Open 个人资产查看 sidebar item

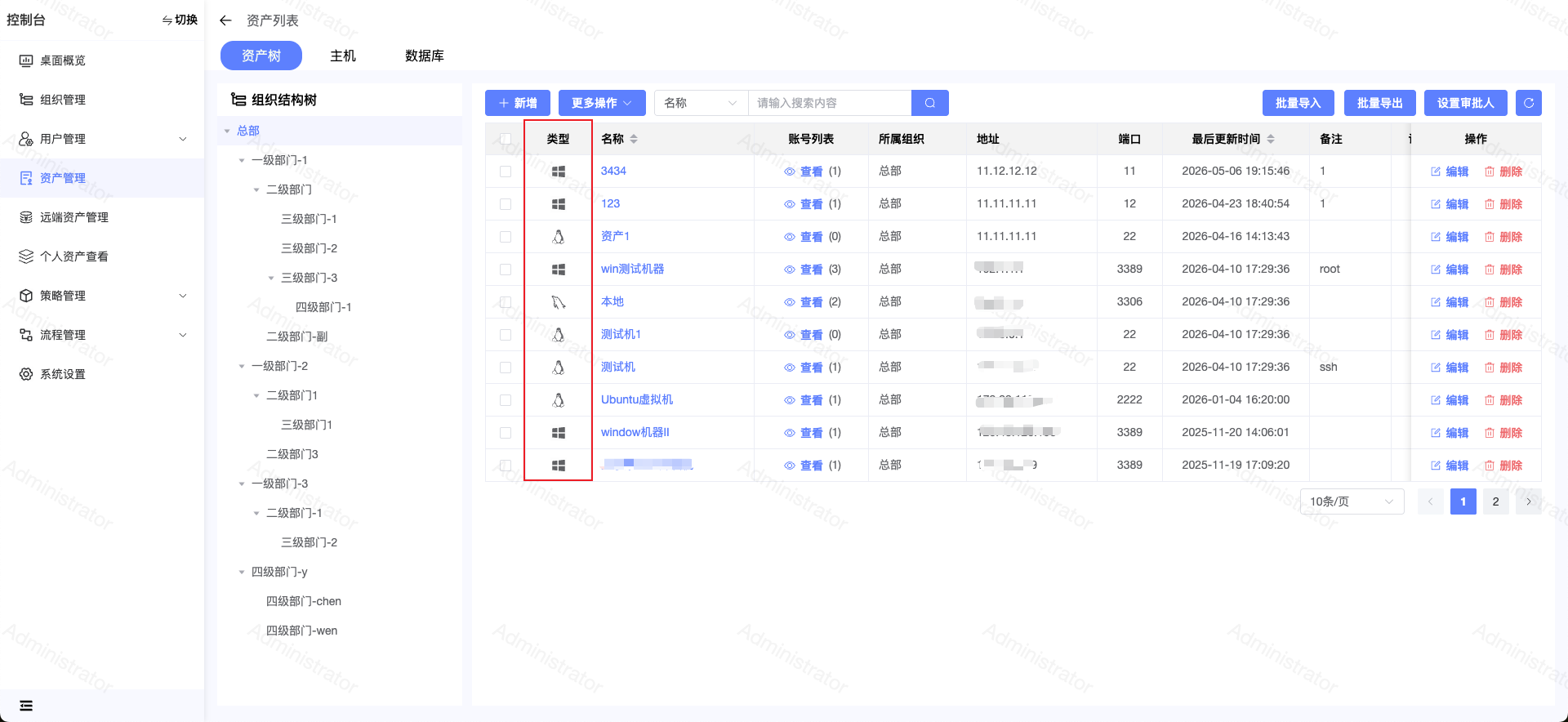coord(102,256)
